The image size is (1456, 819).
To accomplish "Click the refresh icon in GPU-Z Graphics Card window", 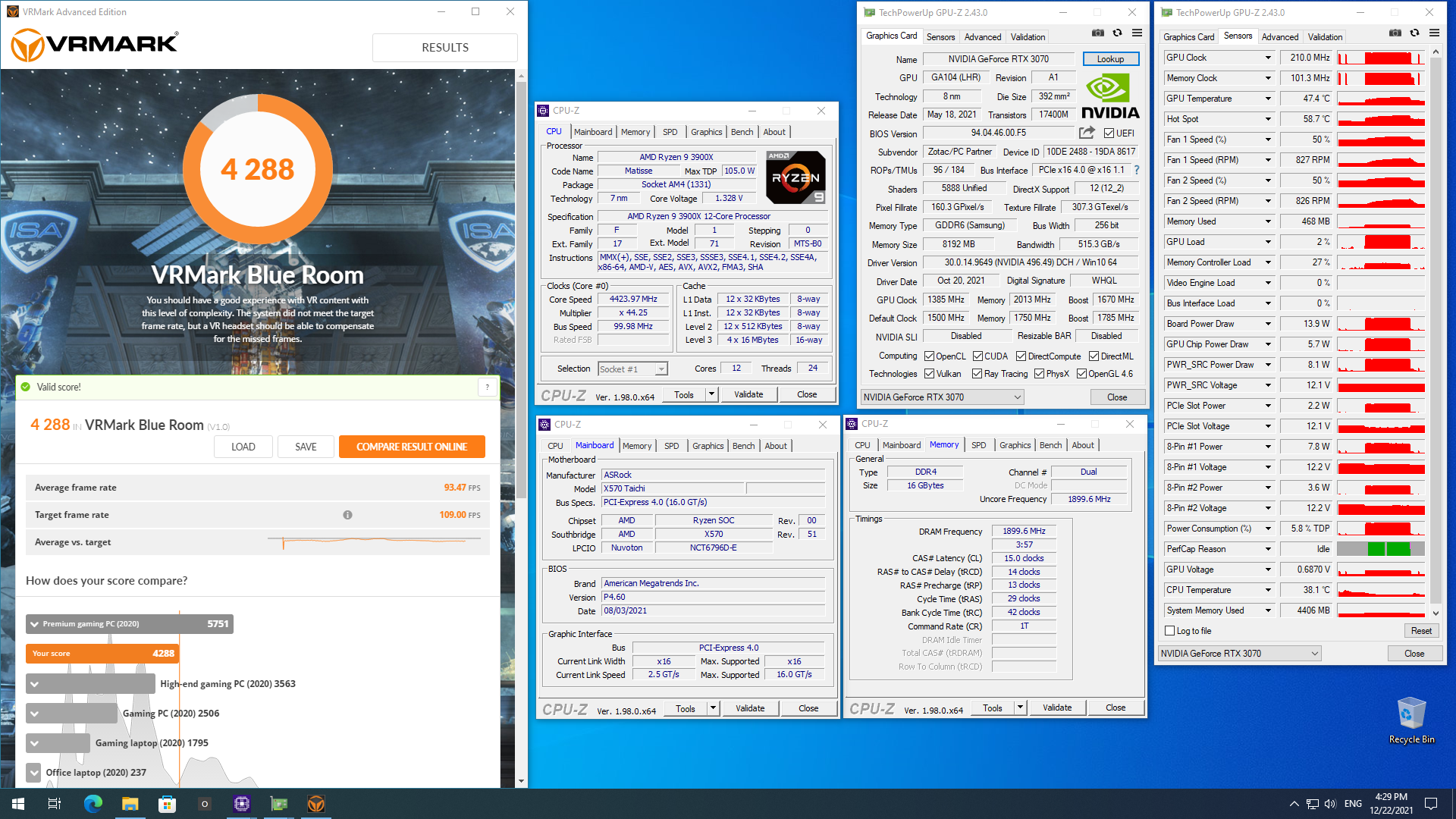I will point(1117,33).
